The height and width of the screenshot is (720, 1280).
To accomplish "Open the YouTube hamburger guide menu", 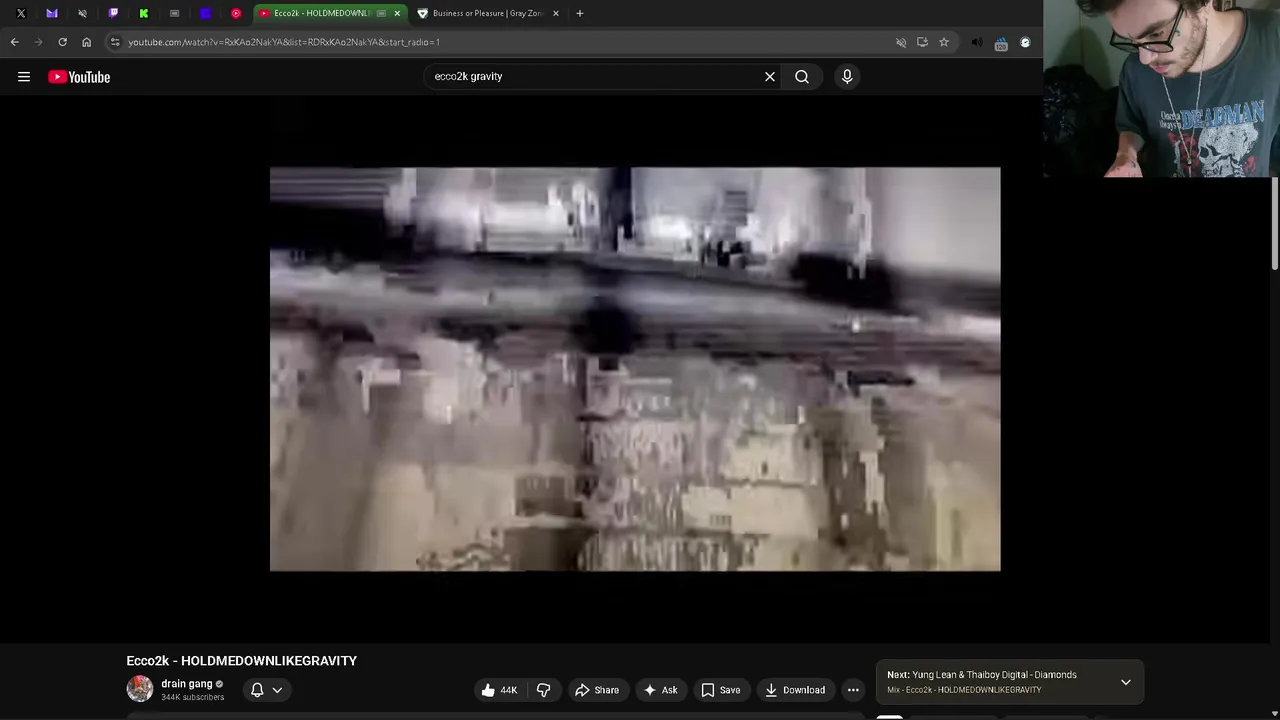I will (24, 77).
